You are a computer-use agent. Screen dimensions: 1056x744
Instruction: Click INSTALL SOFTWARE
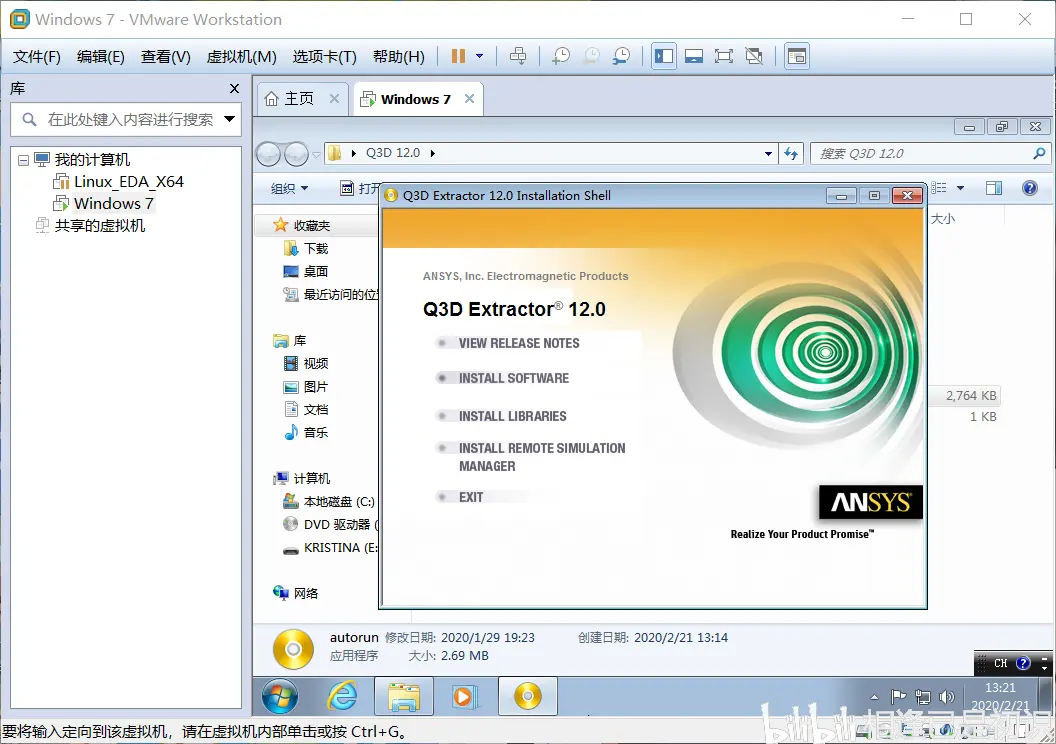[x=514, y=378]
